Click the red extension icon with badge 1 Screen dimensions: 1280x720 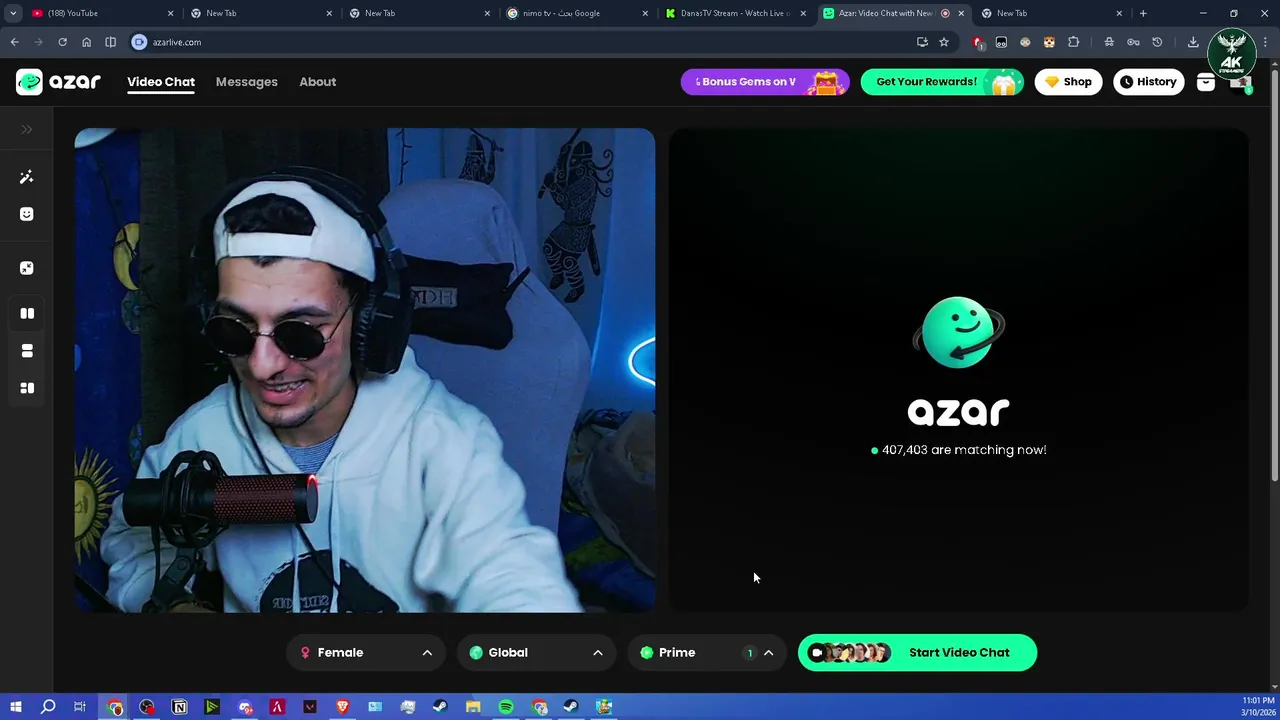978,42
